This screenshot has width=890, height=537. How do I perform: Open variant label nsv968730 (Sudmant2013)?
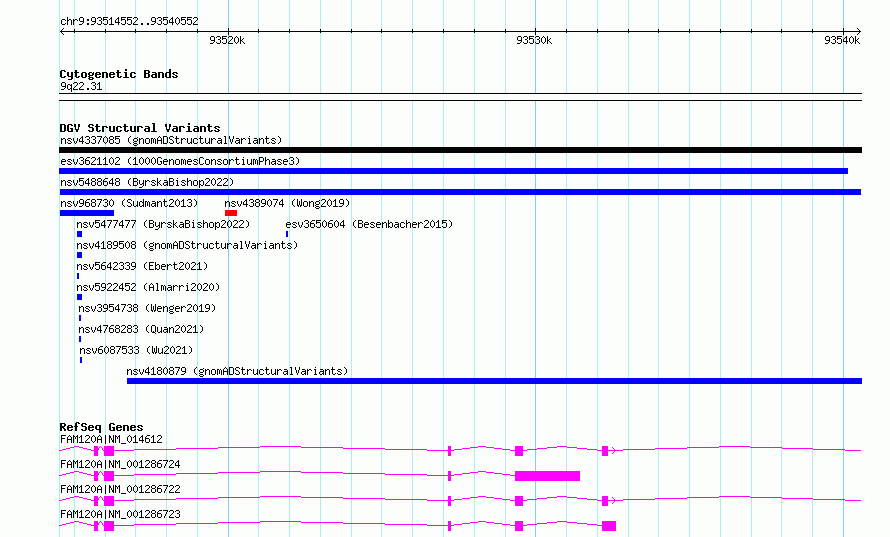pyautogui.click(x=129, y=203)
